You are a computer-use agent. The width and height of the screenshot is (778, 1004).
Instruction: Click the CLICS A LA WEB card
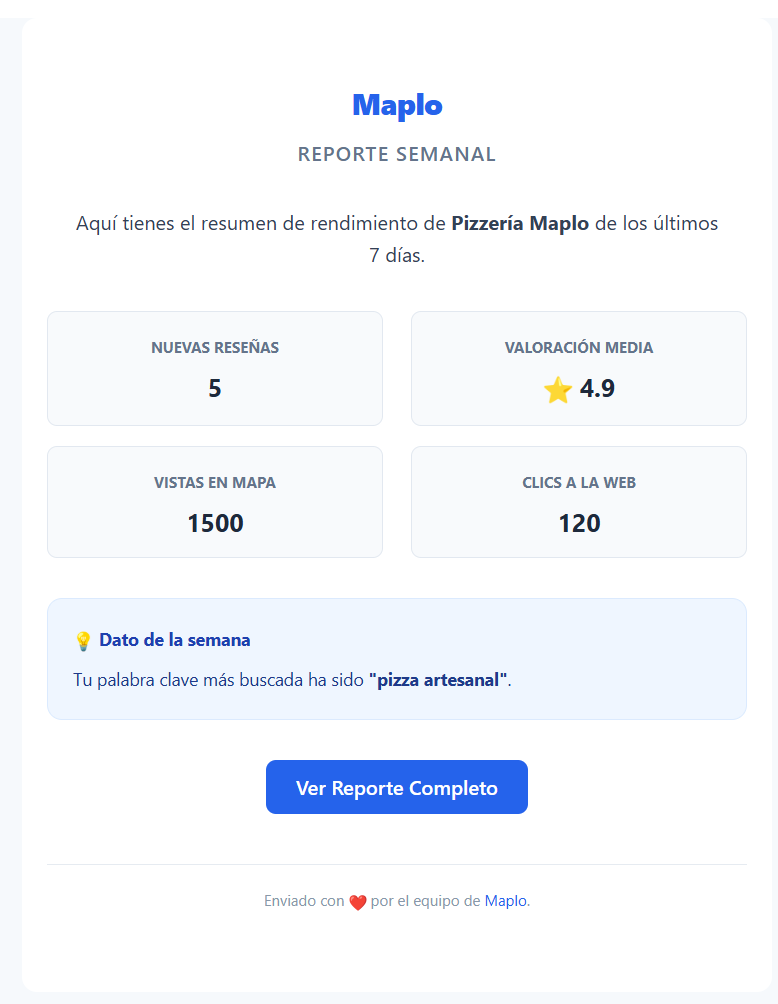(578, 502)
